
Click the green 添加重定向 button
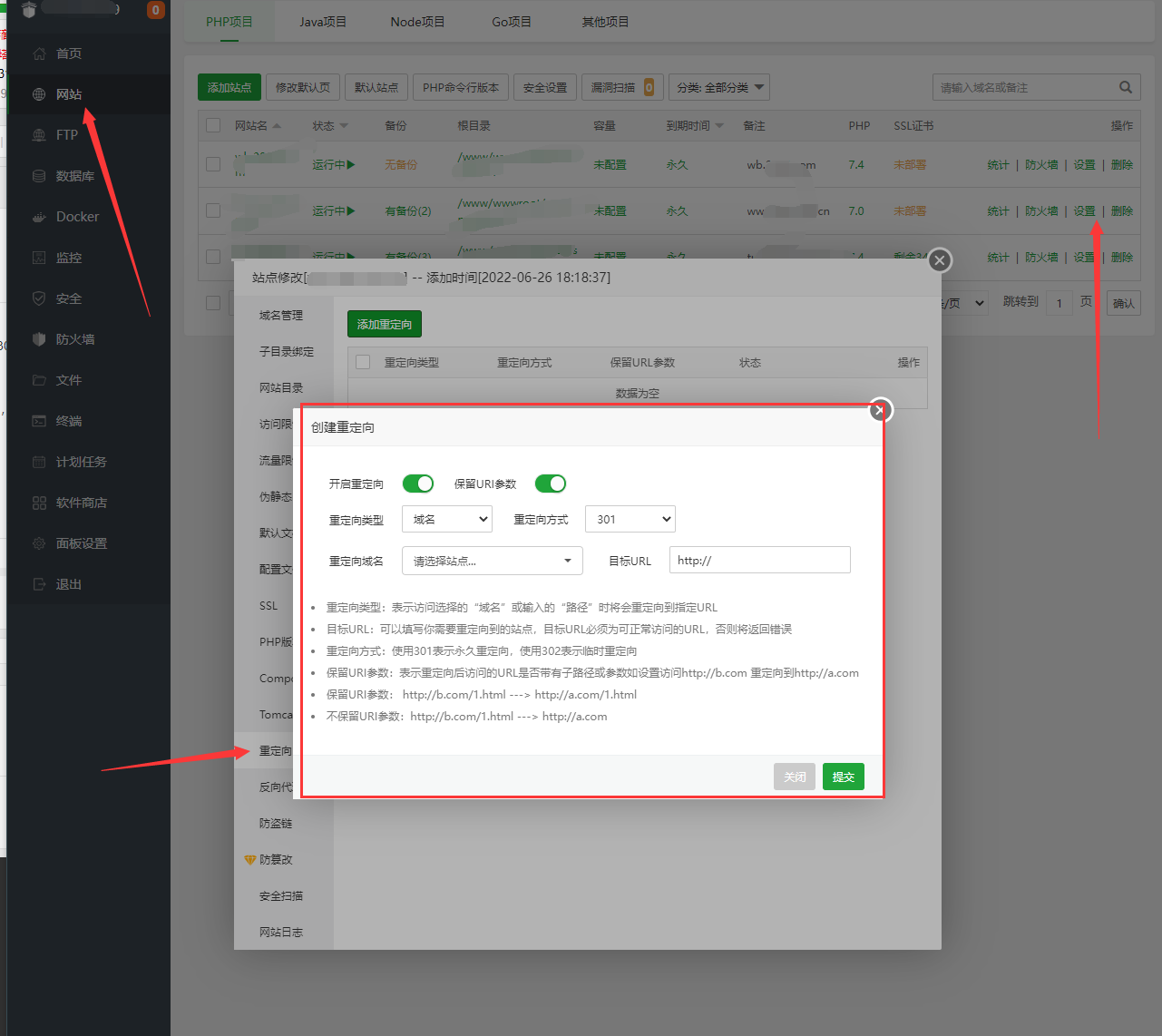click(385, 324)
